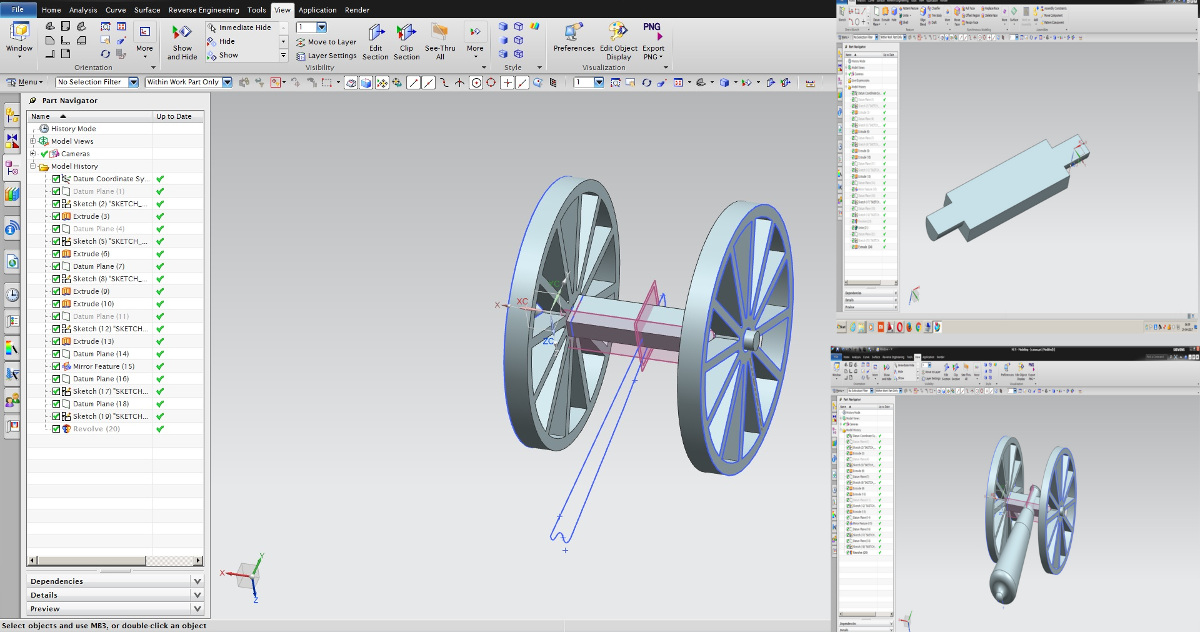
Task: Open Layer Settings
Action: point(325,56)
